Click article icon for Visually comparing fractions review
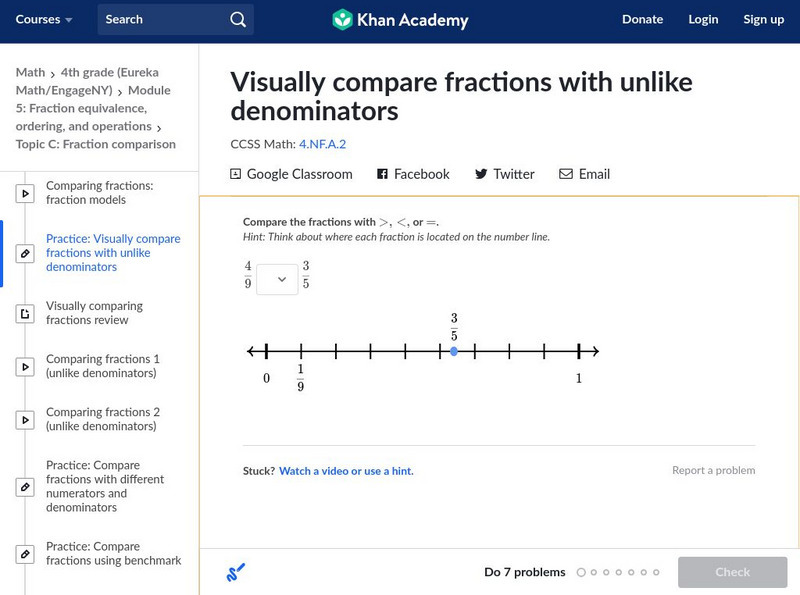 25,314
